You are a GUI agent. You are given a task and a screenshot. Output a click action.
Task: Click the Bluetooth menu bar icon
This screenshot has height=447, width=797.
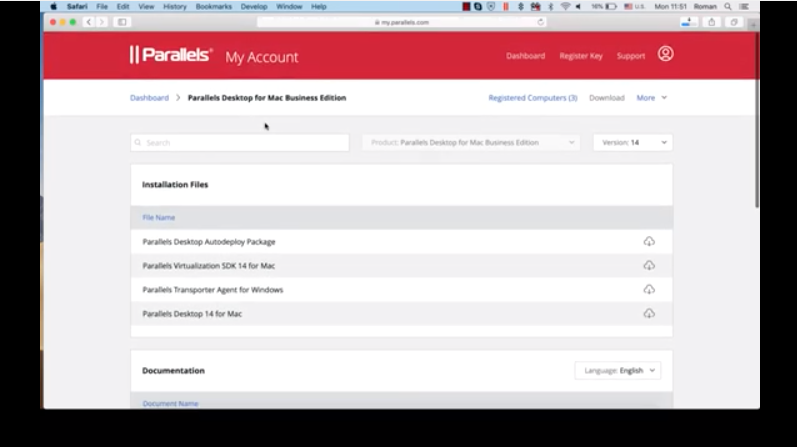550,7
